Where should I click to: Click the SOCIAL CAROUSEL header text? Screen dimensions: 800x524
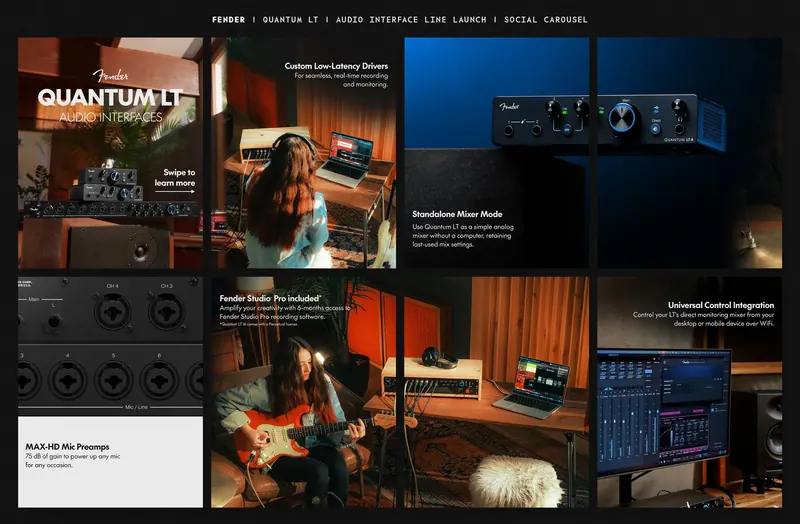pos(546,20)
